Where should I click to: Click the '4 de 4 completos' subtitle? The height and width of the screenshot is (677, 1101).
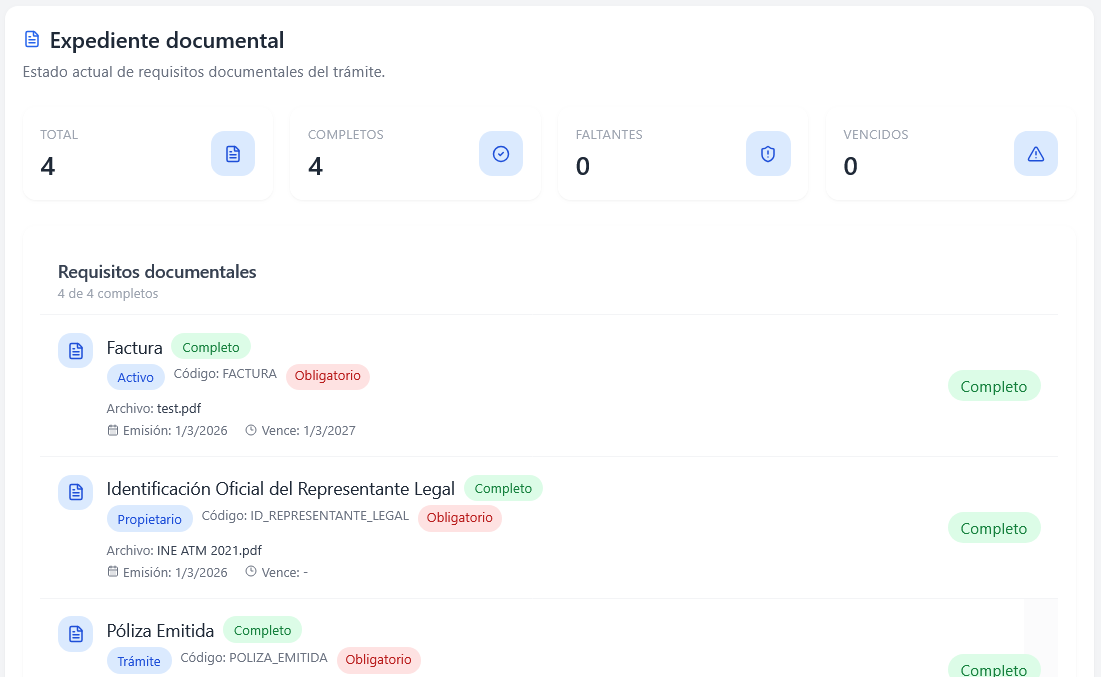pos(108,294)
